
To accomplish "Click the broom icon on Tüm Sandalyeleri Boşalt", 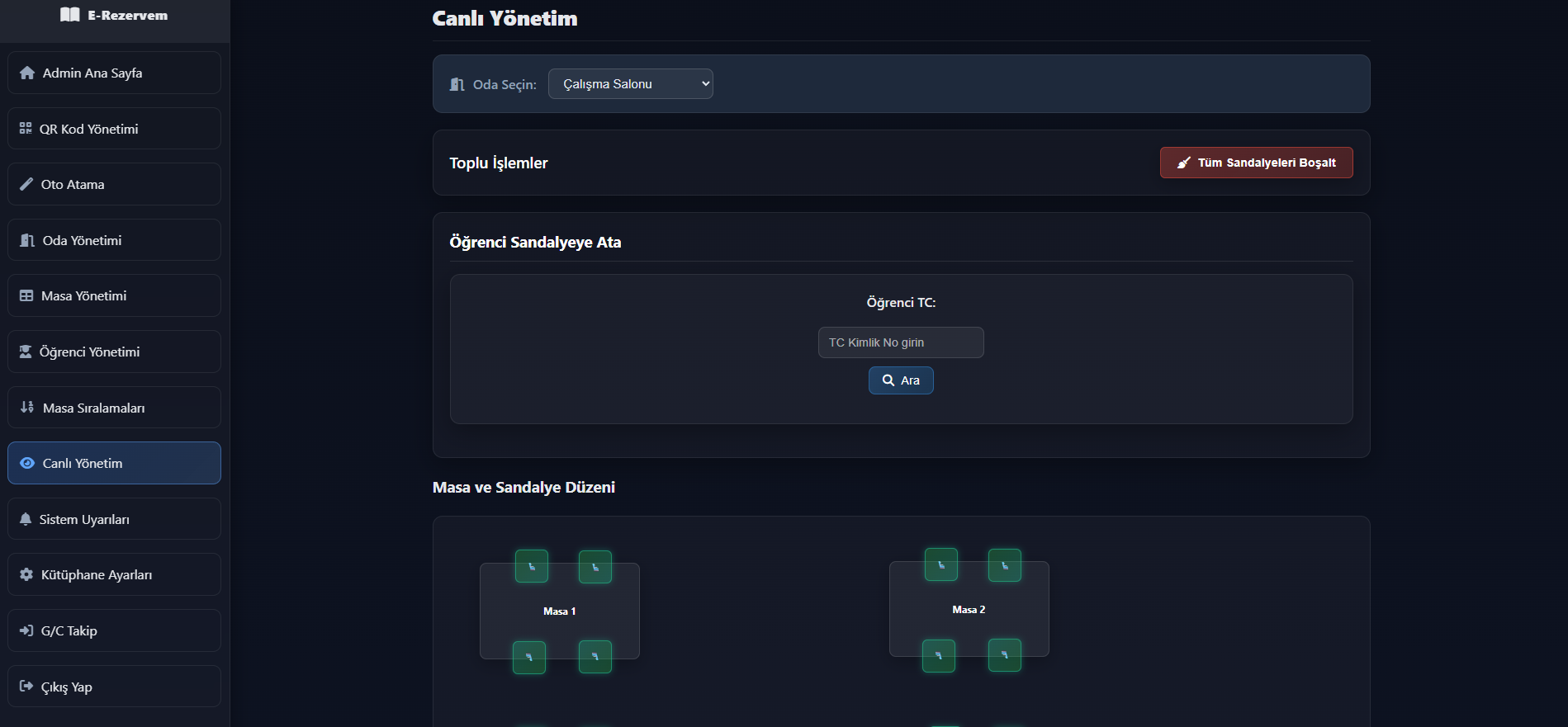I will point(1184,163).
